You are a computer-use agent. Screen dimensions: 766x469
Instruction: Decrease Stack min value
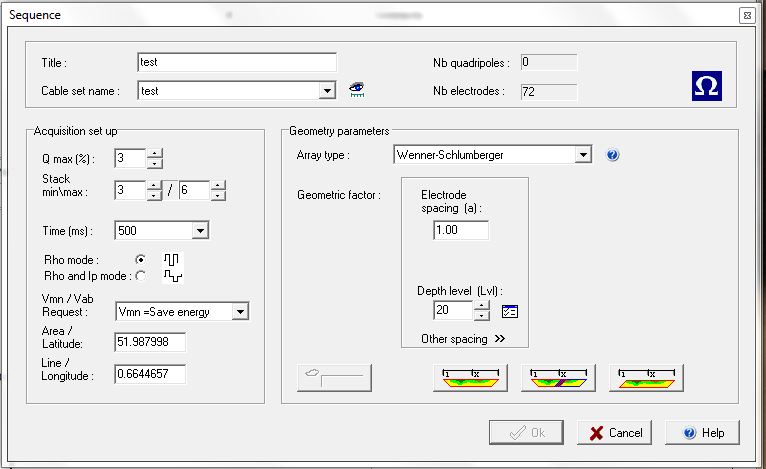coord(154,195)
